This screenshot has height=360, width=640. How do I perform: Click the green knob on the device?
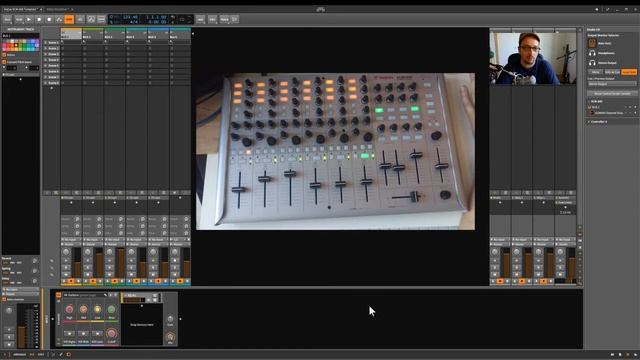click(111, 309)
